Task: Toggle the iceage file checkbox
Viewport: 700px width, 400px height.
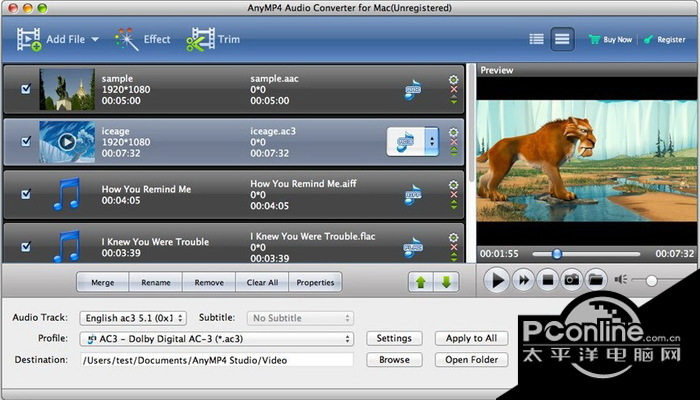Action: (x=26, y=141)
